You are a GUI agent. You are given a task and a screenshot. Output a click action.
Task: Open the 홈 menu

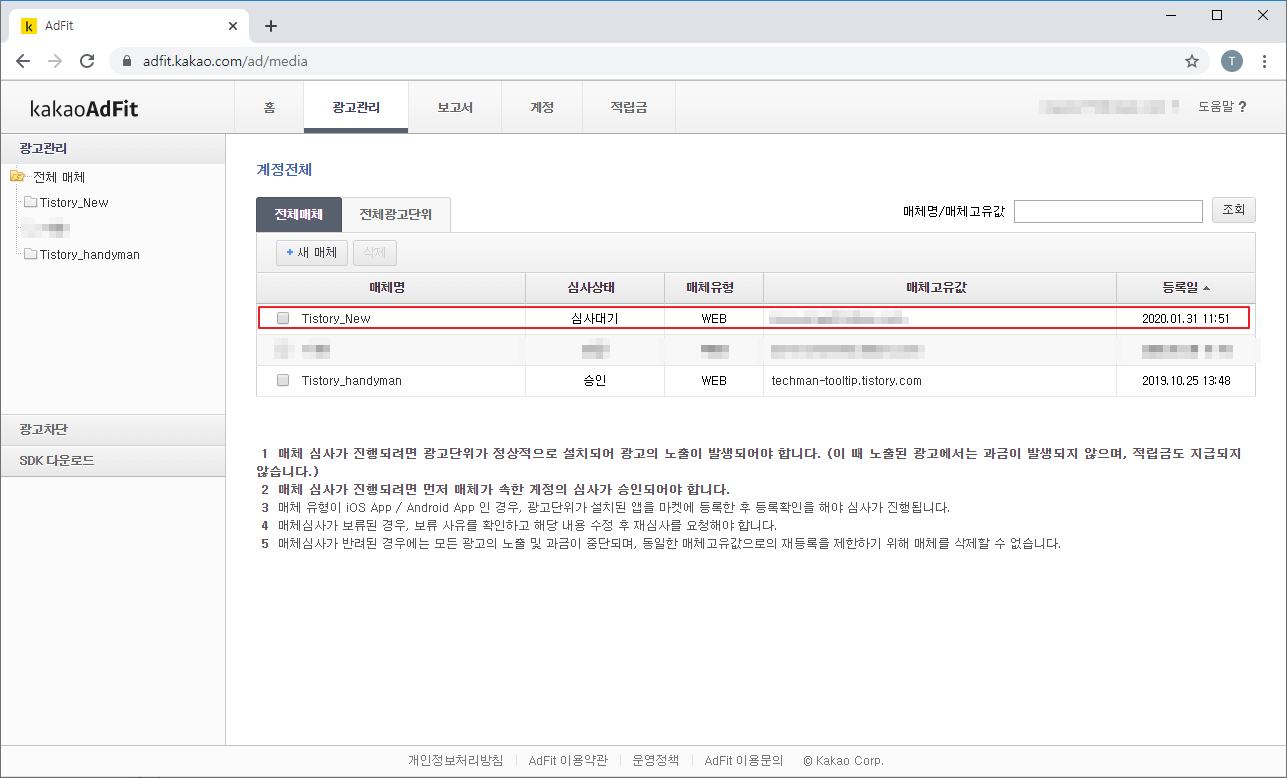coord(269,107)
